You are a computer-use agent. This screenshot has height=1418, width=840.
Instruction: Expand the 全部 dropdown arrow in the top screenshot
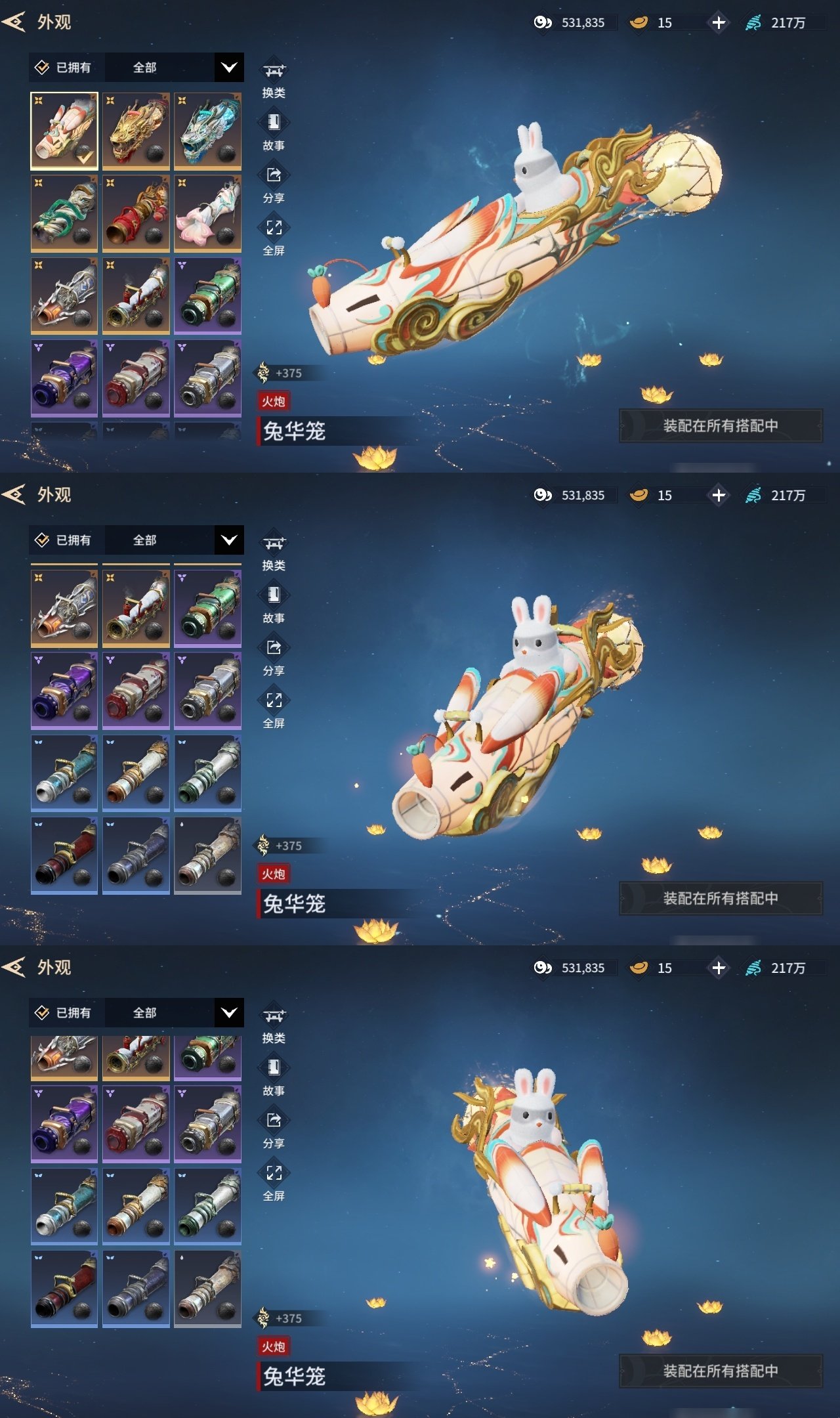(229, 68)
